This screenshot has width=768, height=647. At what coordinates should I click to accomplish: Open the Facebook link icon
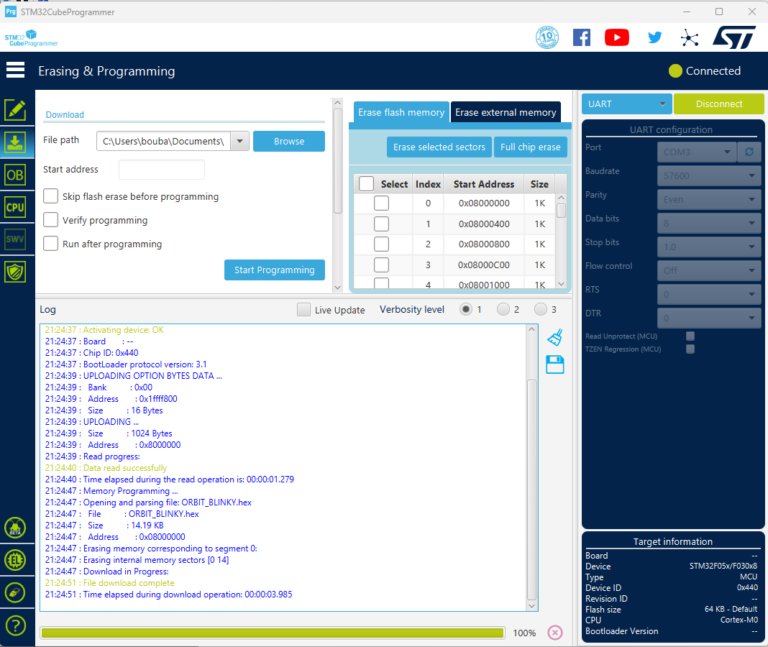point(581,37)
